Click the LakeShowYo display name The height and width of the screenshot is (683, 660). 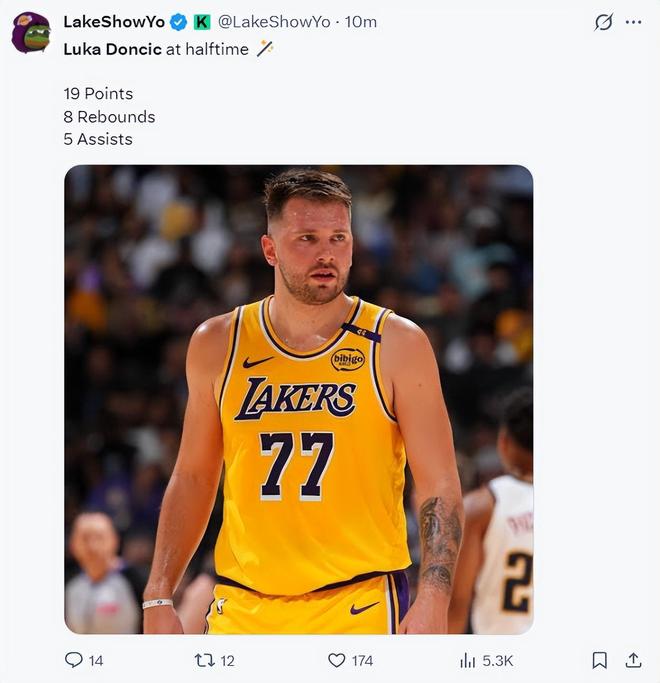point(113,21)
